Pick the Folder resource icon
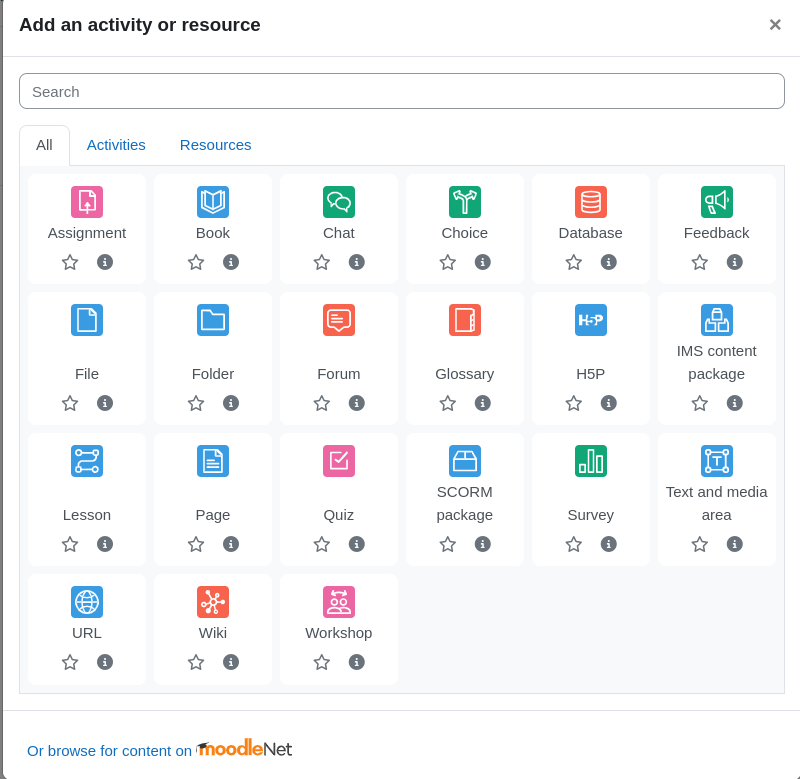Screen dimensions: 800x779 [213, 320]
